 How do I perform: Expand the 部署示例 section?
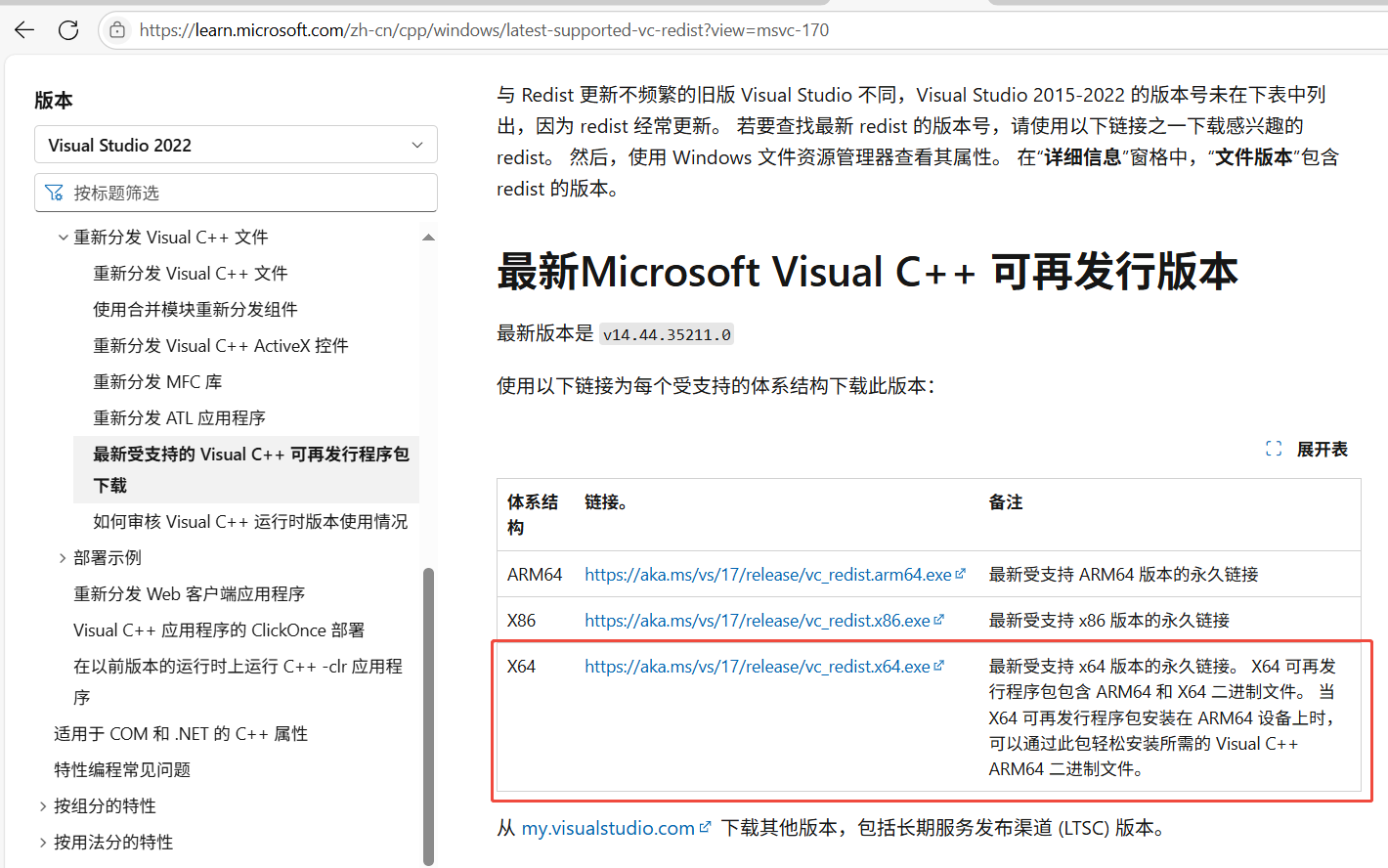tap(63, 558)
